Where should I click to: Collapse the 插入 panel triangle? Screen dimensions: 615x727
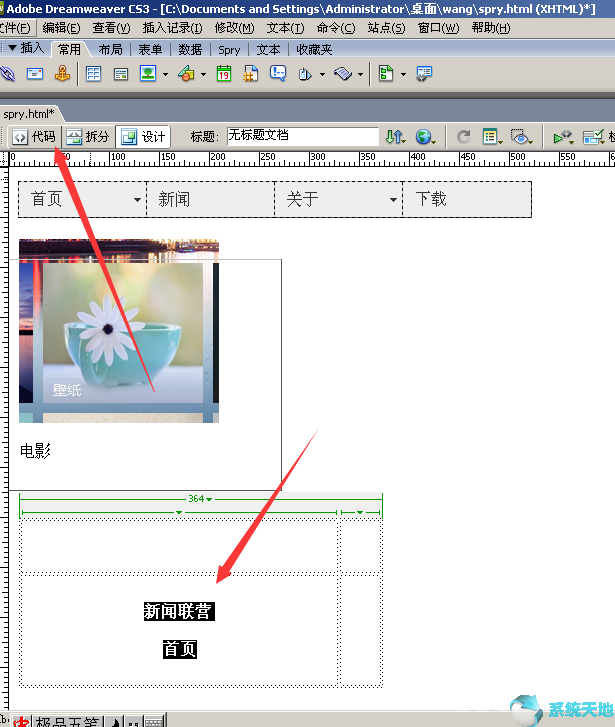pyautogui.click(x=13, y=48)
